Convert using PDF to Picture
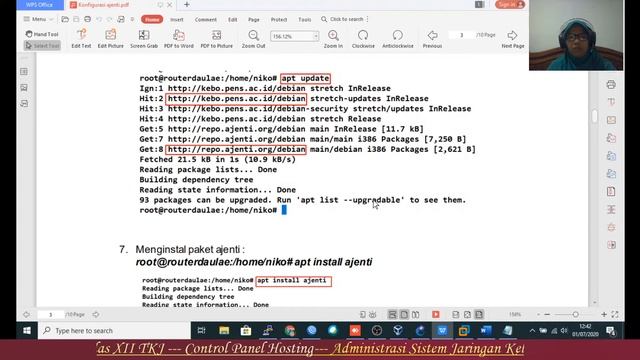 click(216, 39)
